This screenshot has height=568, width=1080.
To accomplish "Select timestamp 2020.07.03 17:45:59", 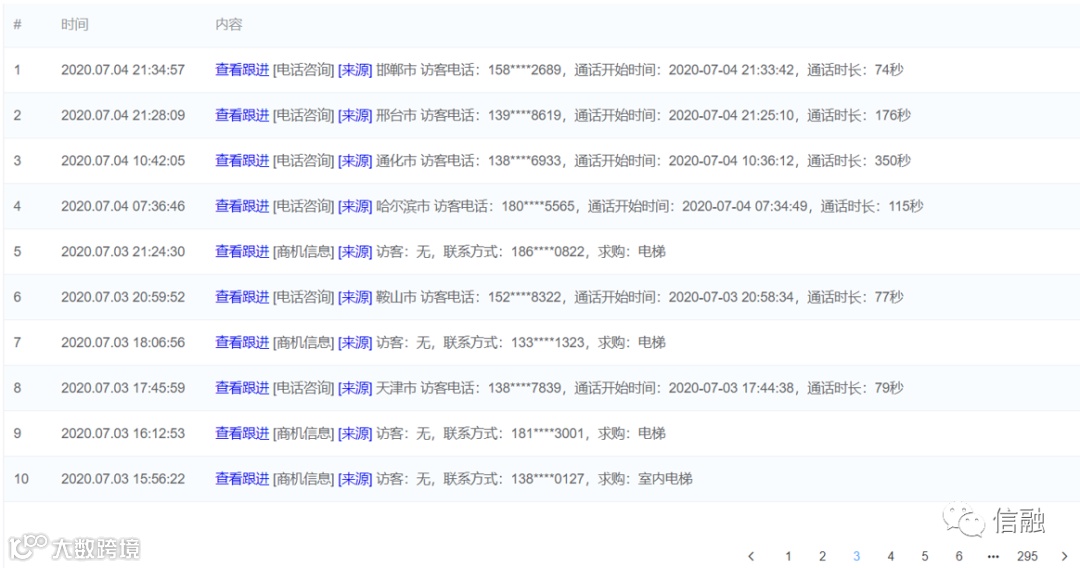I will pos(123,388).
